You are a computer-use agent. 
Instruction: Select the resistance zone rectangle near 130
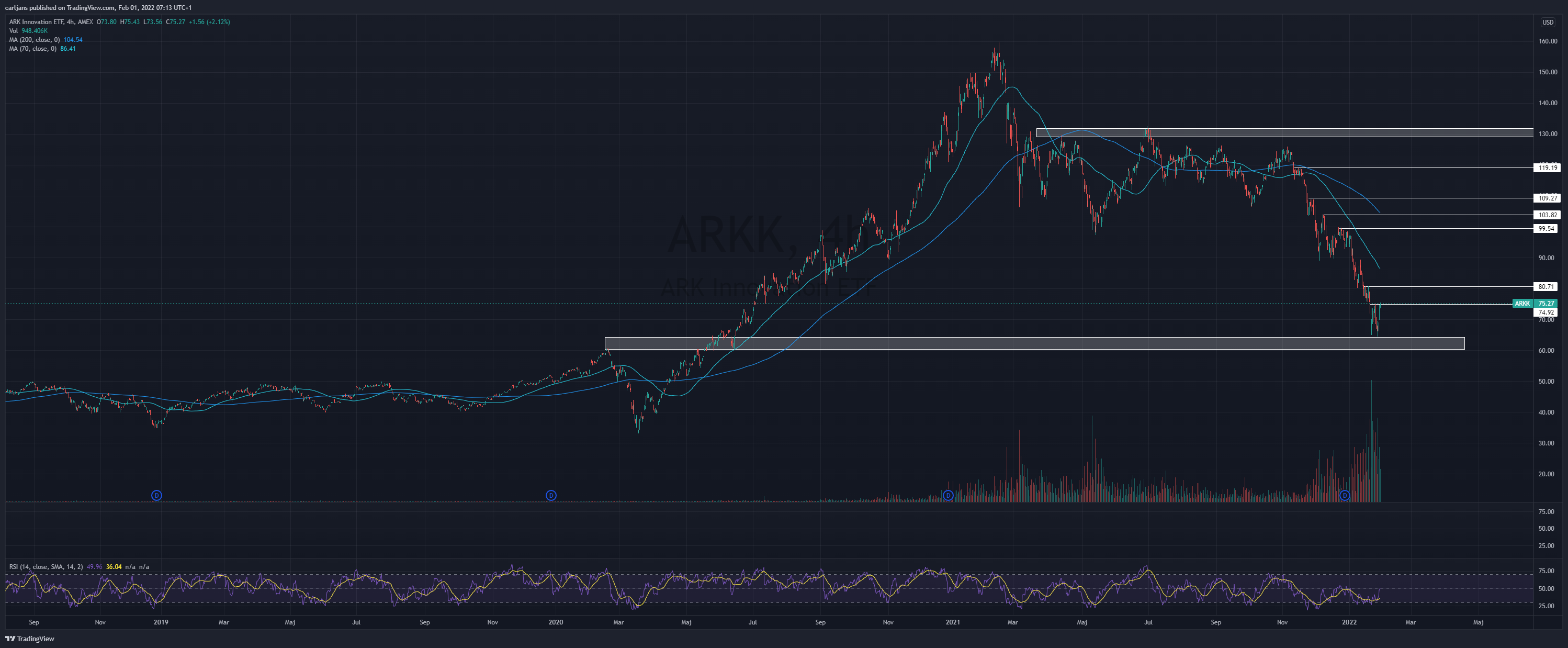point(1285,132)
